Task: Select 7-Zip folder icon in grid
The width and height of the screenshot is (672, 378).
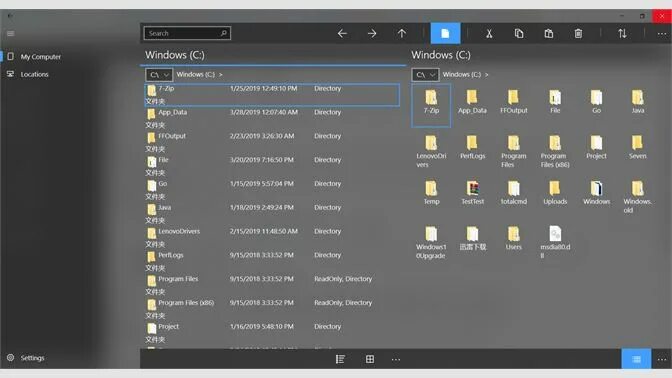Action: [431, 98]
